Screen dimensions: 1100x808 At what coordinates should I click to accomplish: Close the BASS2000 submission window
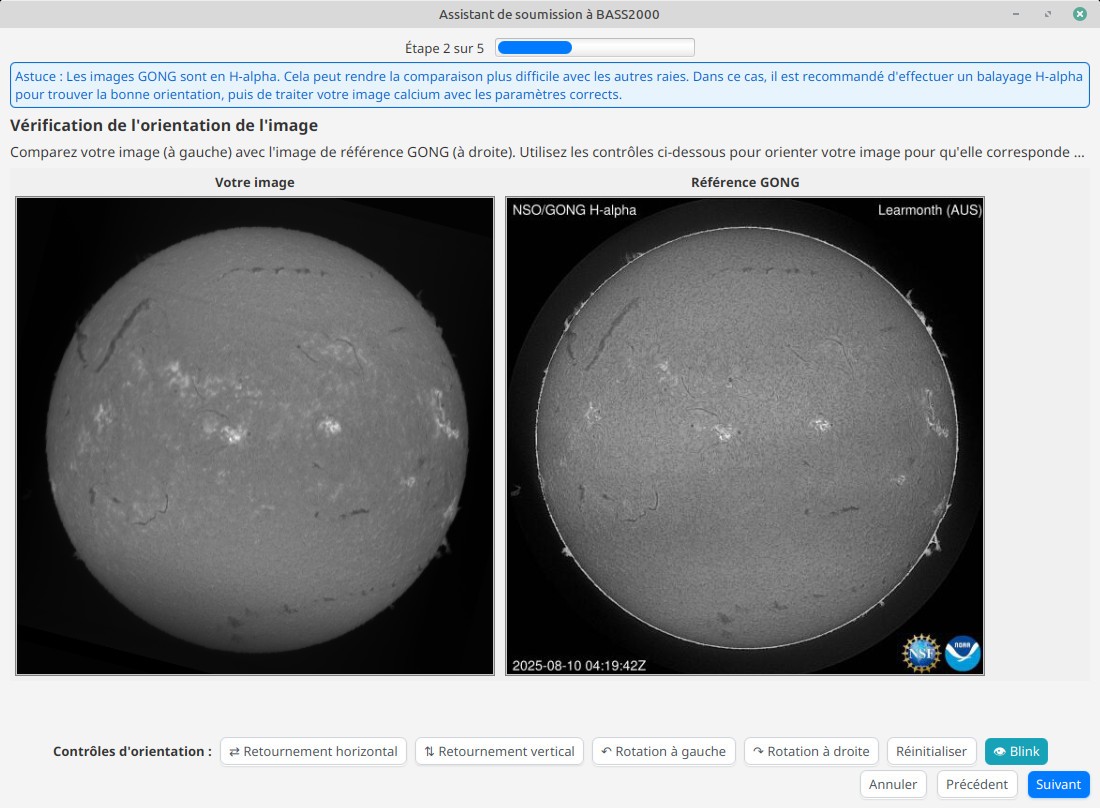1080,14
